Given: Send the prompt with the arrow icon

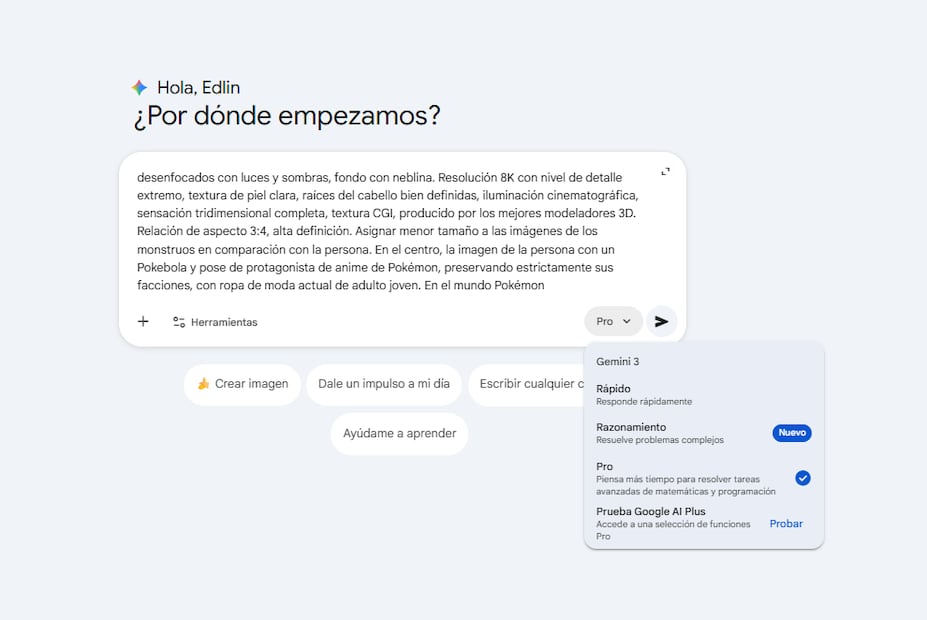Looking at the screenshot, I should [x=661, y=321].
